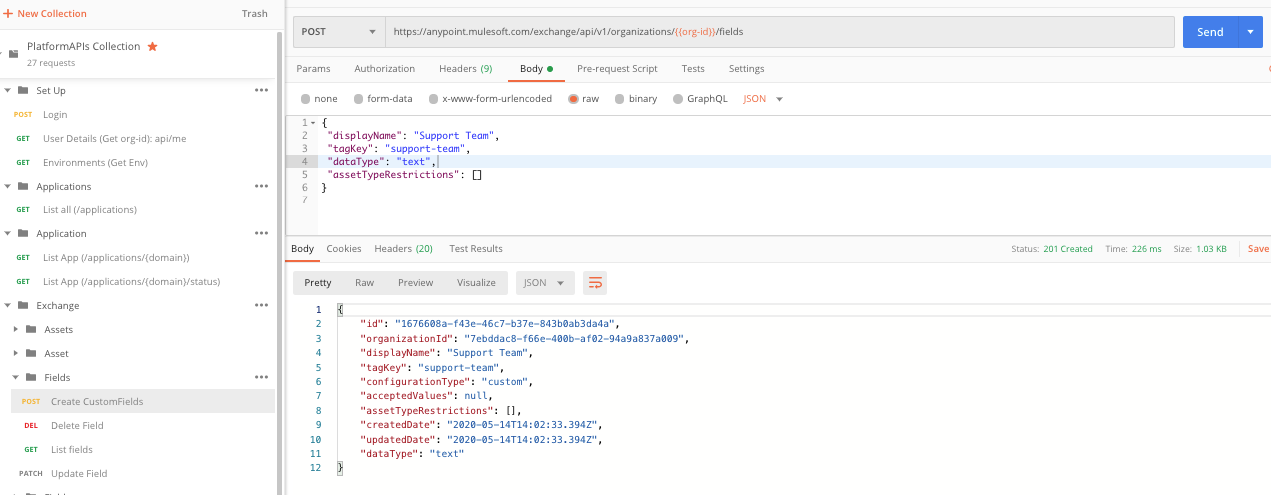Open the Fields folder's three-dot menu

click(261, 377)
